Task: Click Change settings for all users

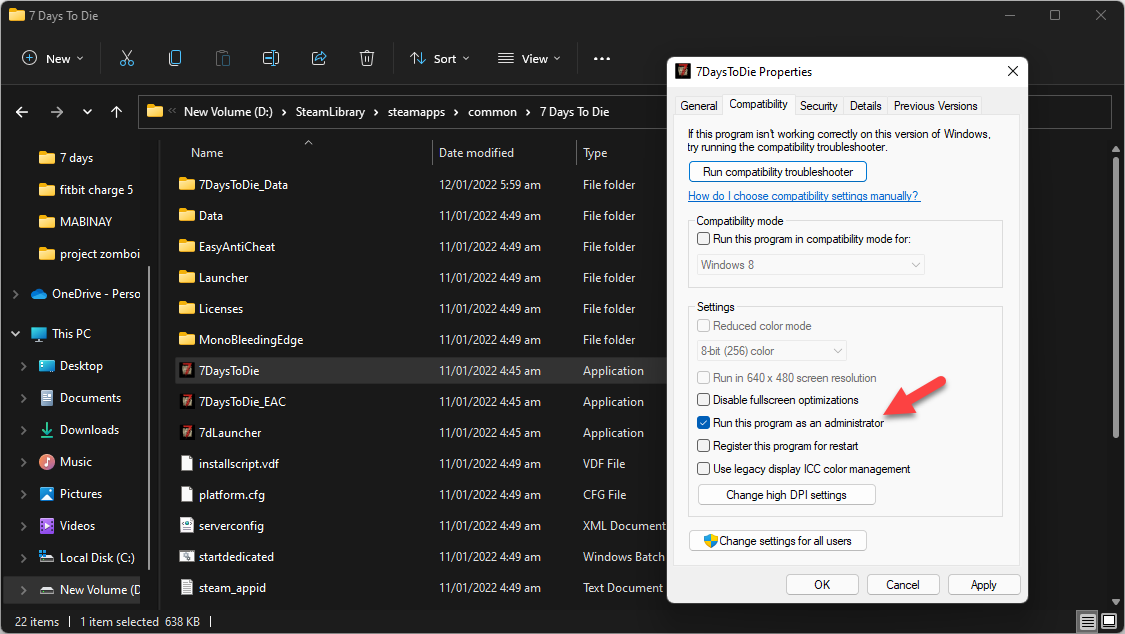Action: (x=778, y=541)
